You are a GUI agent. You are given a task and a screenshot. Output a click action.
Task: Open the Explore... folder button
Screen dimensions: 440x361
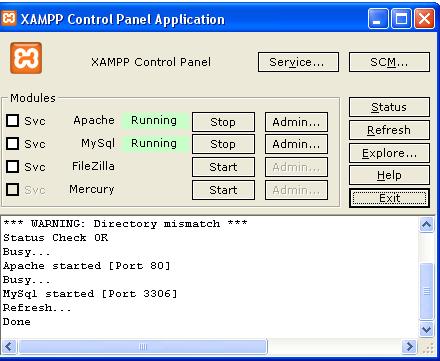pos(389,153)
